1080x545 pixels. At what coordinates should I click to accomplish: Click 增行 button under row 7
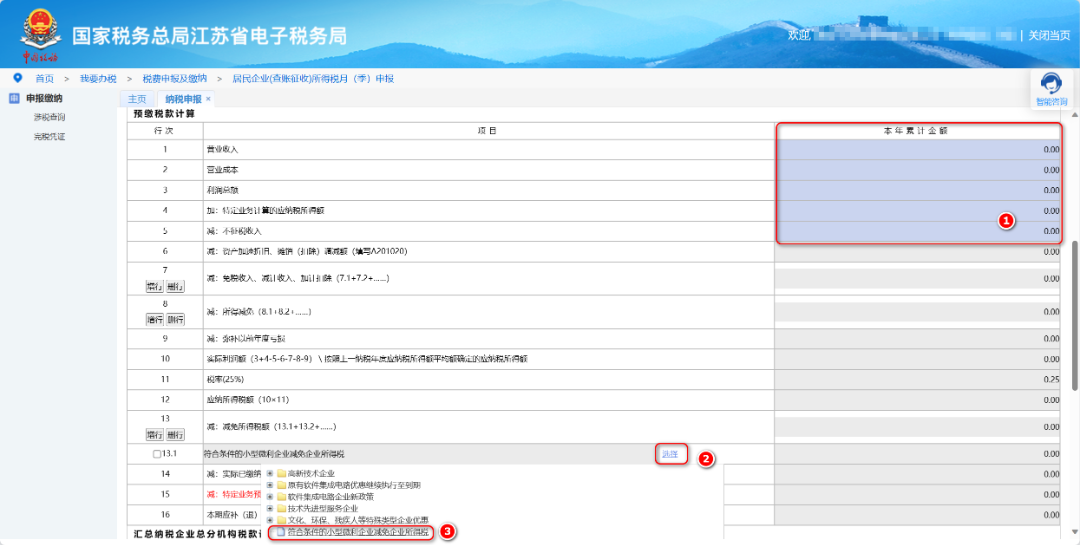coord(154,286)
